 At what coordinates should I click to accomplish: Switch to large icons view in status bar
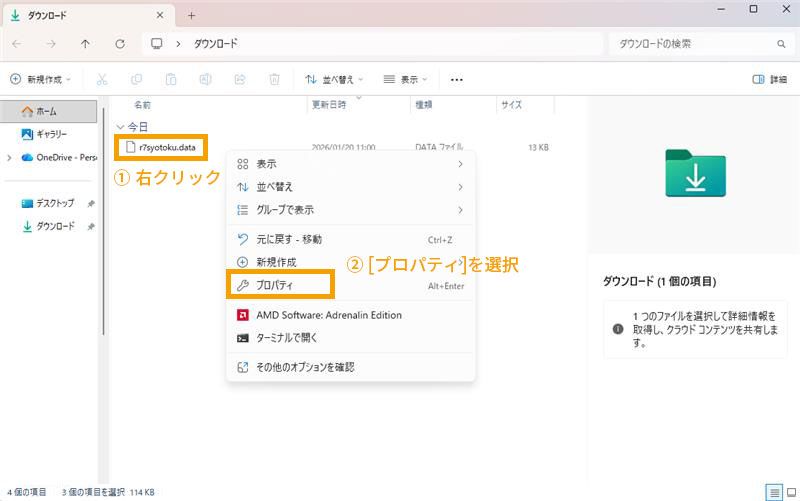point(791,492)
